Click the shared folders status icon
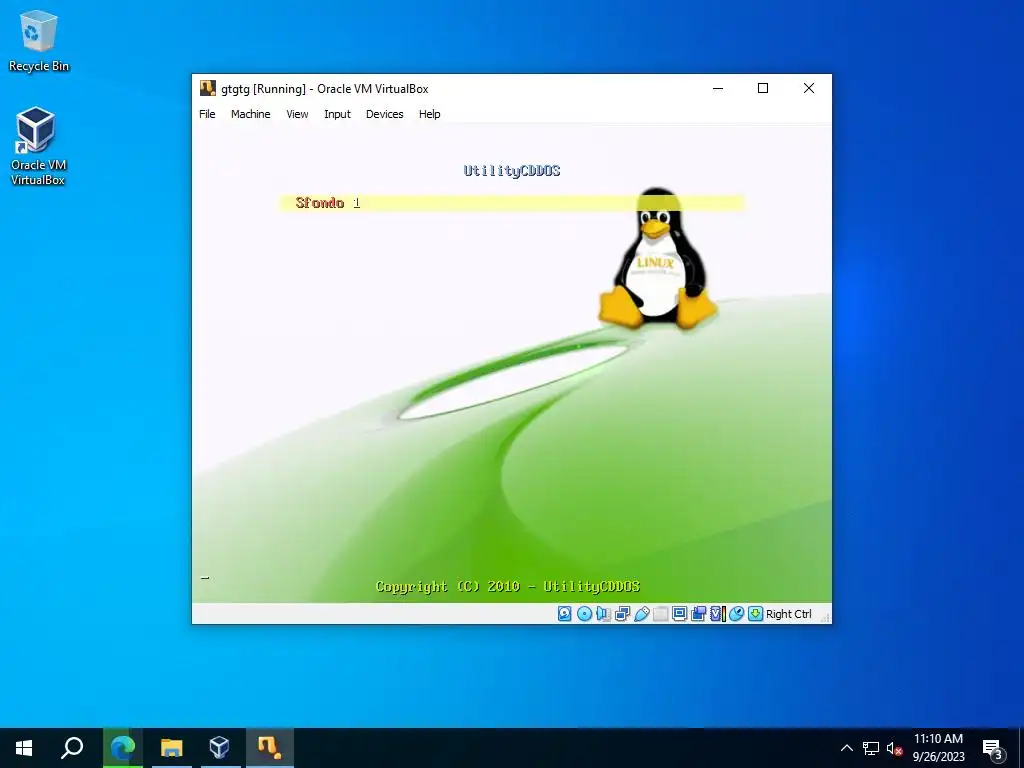The image size is (1024, 768). click(661, 614)
